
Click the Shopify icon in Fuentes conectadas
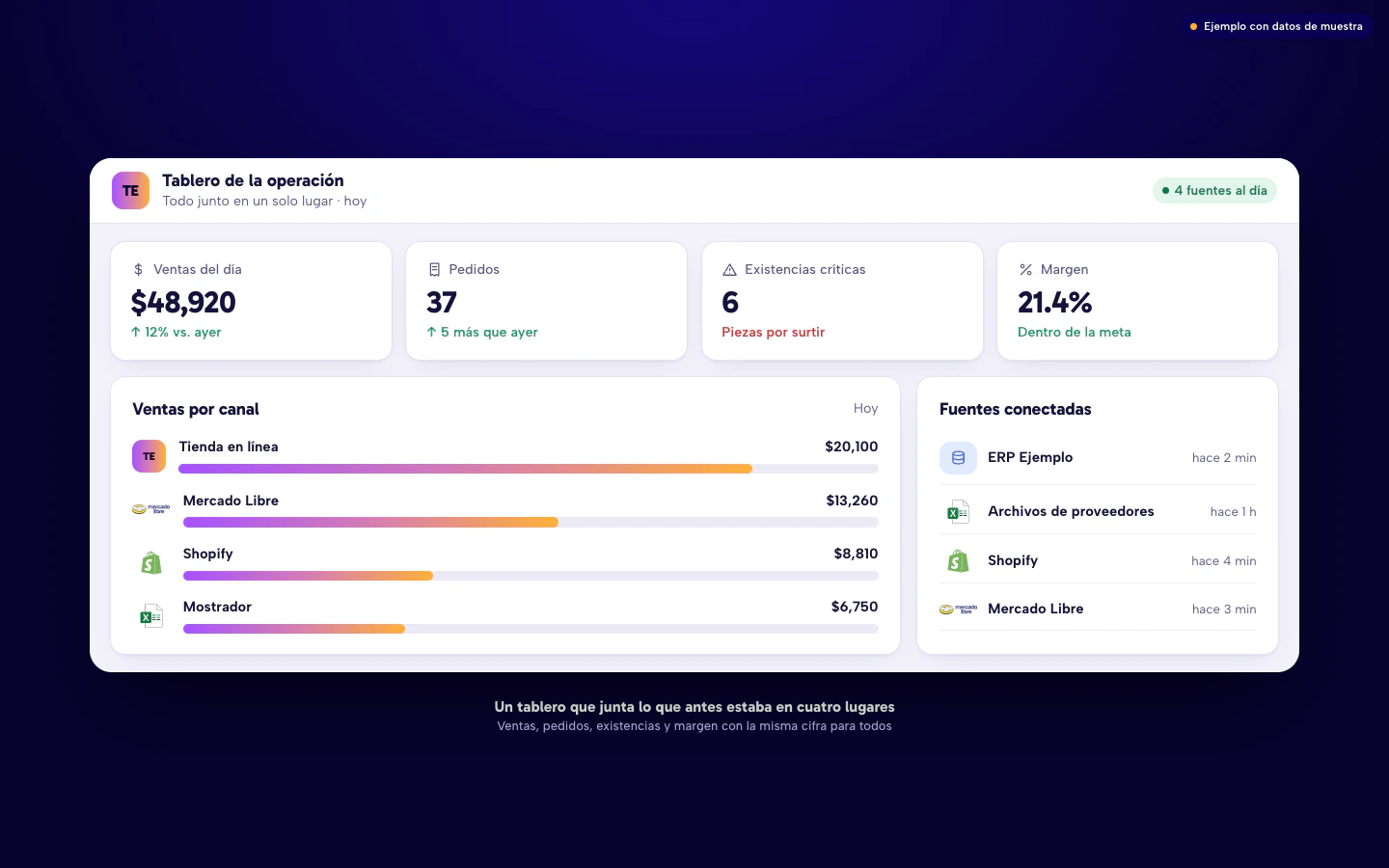[958, 560]
